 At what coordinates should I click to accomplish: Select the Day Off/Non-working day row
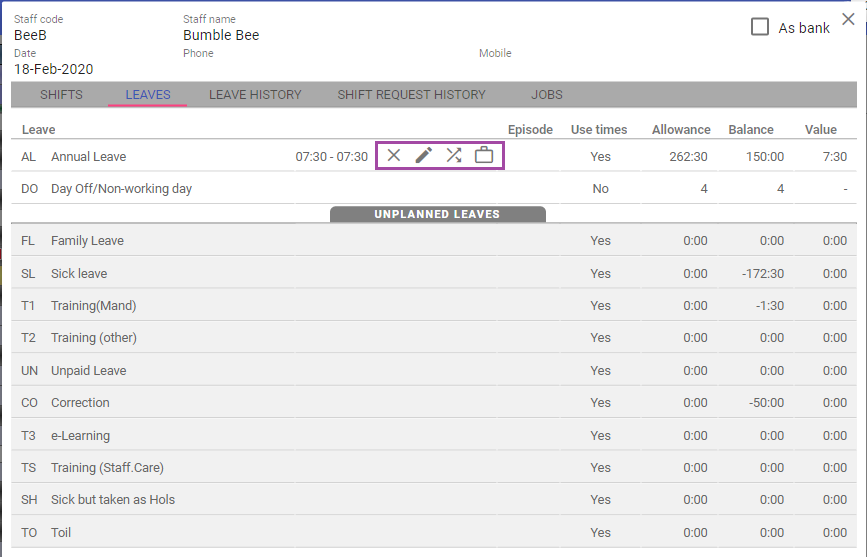pyautogui.click(x=121, y=189)
